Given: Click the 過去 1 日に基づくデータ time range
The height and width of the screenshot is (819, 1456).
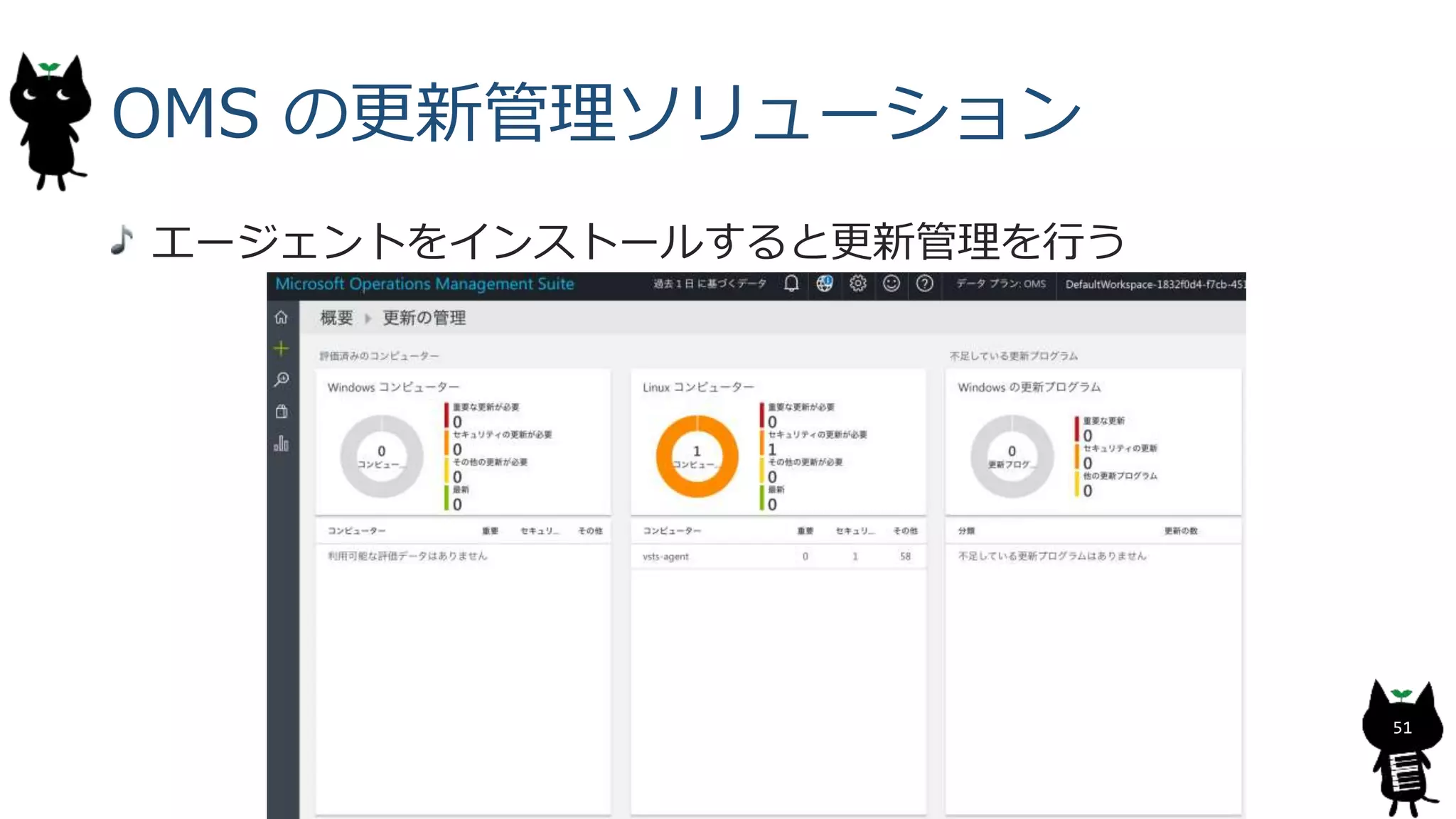Looking at the screenshot, I should point(710,284).
